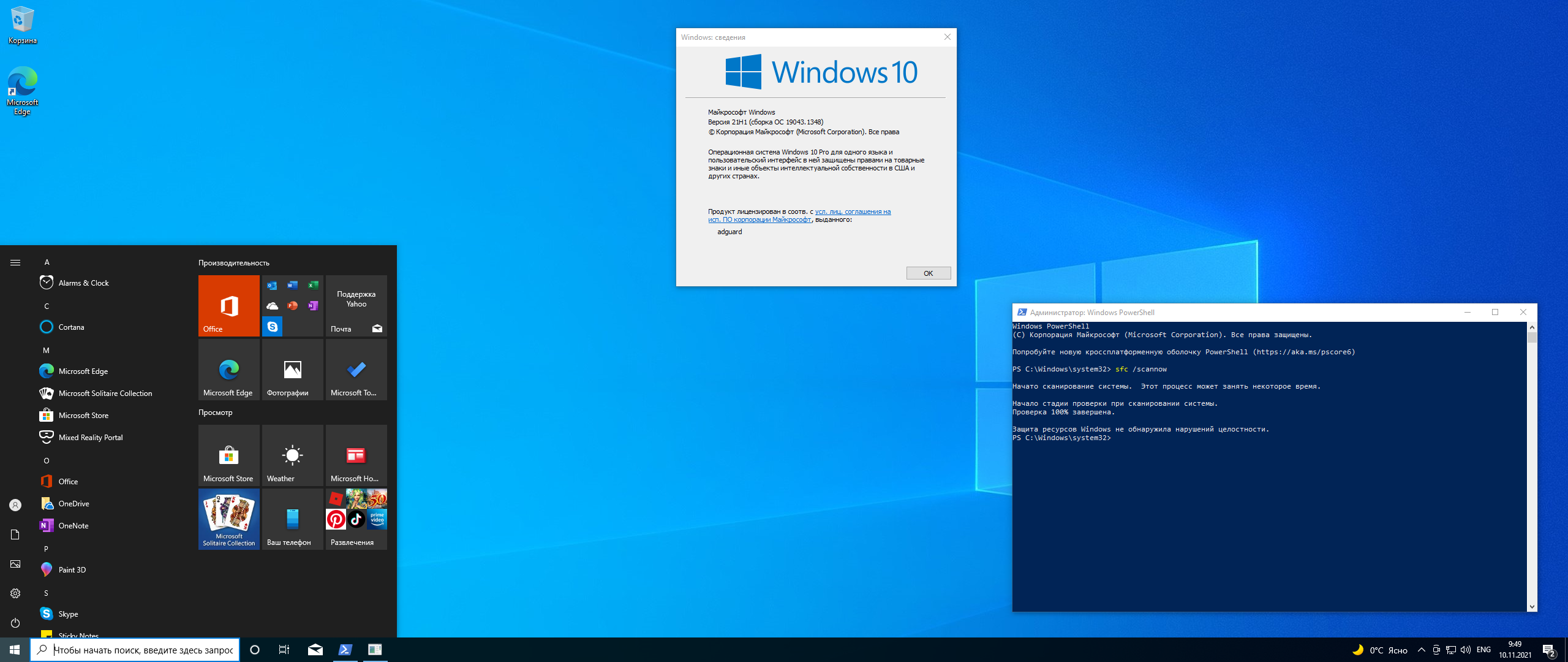This screenshot has width=1568, height=662.
Task: Open the Фотографии tile
Action: click(293, 370)
